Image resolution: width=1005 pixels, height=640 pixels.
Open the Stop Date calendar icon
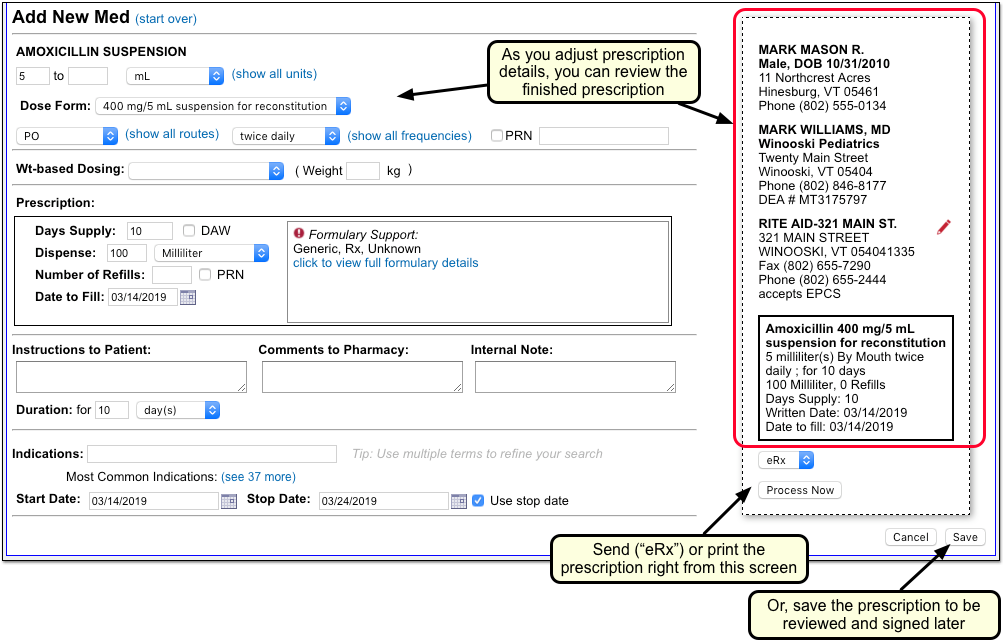click(x=459, y=501)
